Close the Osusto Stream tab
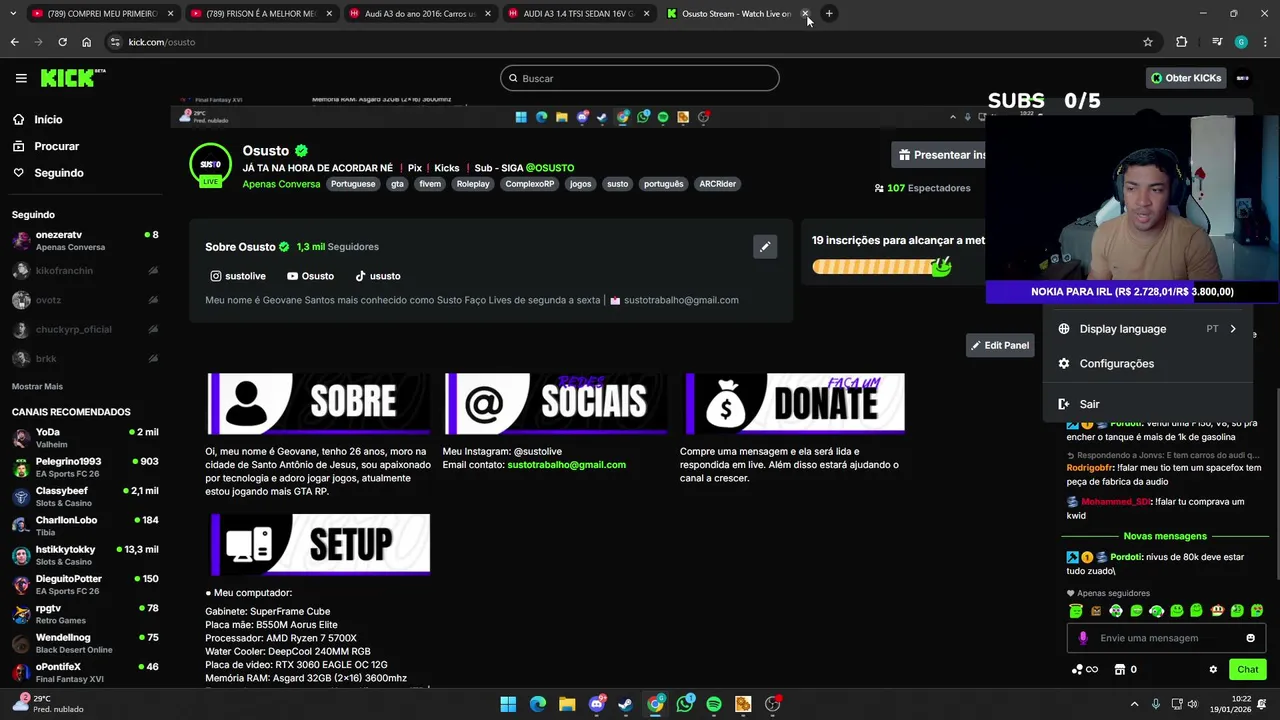Image resolution: width=1280 pixels, height=720 pixels. [805, 14]
